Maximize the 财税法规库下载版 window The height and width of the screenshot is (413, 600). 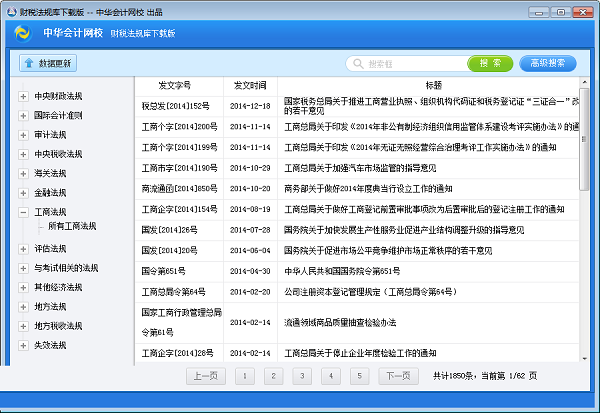(561, 13)
